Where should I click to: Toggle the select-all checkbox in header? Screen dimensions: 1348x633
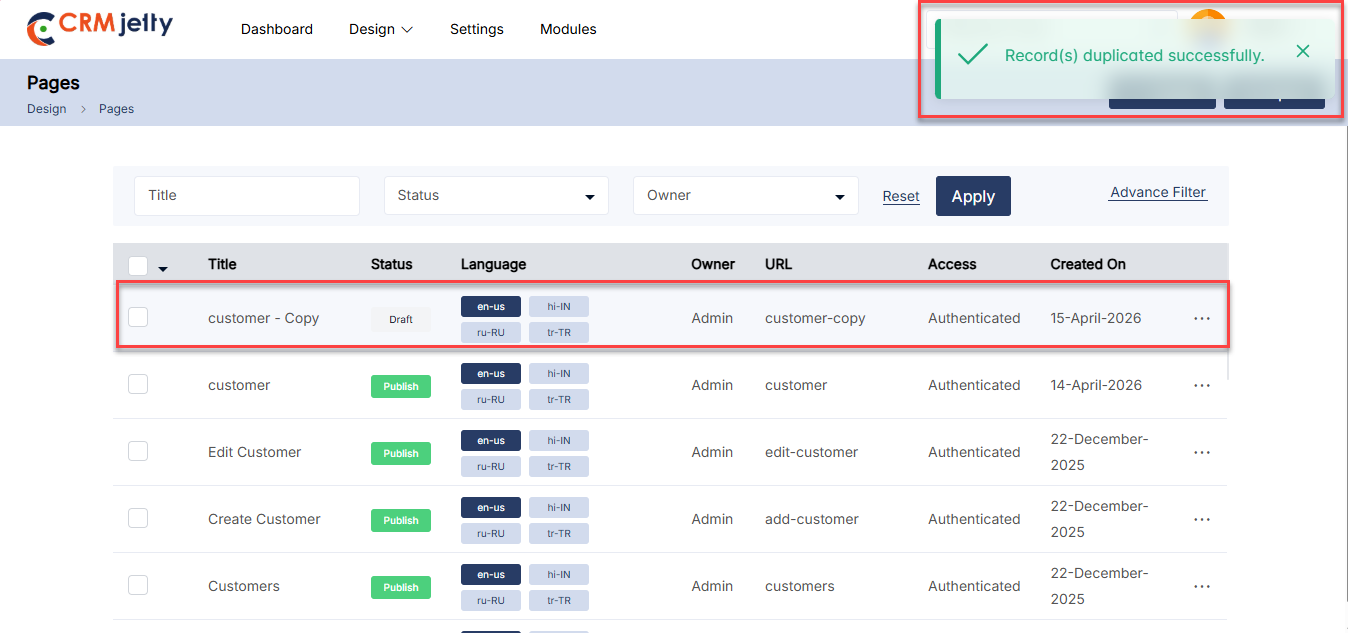(138, 265)
